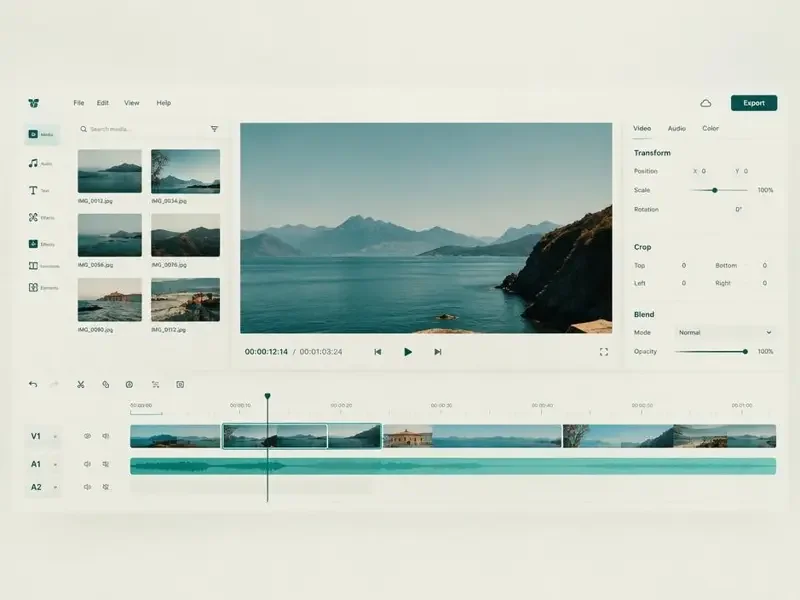This screenshot has width=800, height=600.
Task: Switch to the Color tab
Action: [710, 129]
